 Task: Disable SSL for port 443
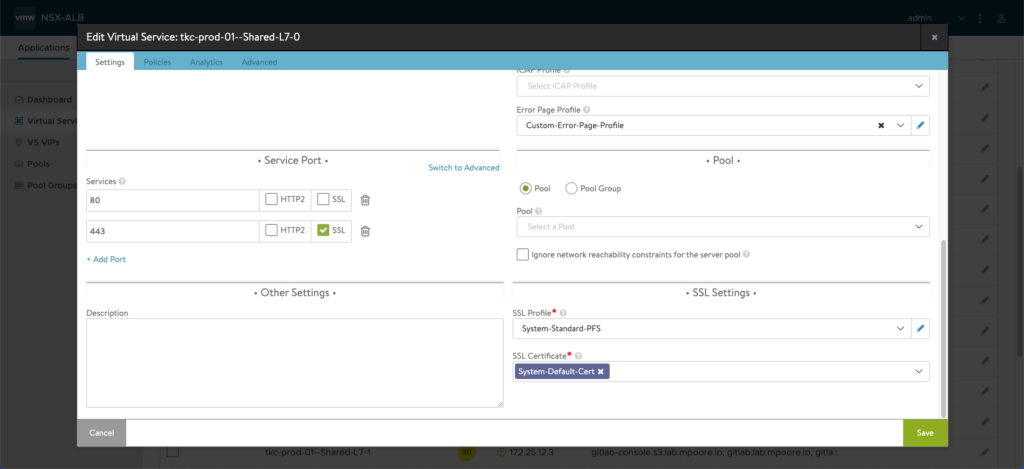323,230
